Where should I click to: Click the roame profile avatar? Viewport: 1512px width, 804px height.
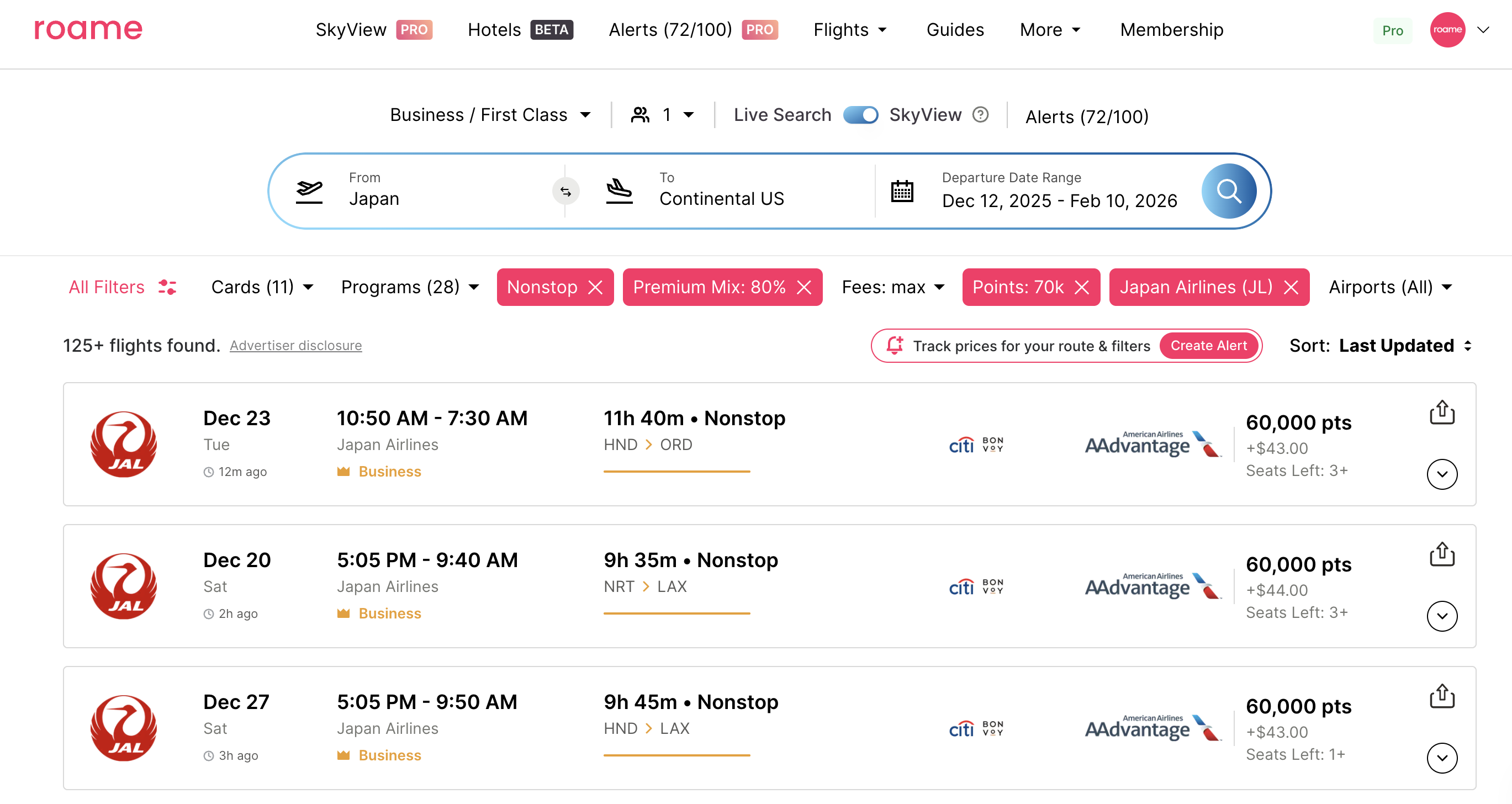point(1447,30)
